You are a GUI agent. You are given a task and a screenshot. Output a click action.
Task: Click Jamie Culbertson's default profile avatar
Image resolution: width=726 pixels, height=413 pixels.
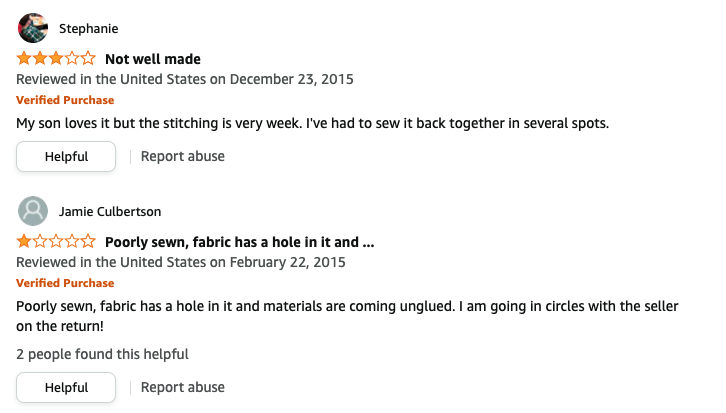(33, 211)
